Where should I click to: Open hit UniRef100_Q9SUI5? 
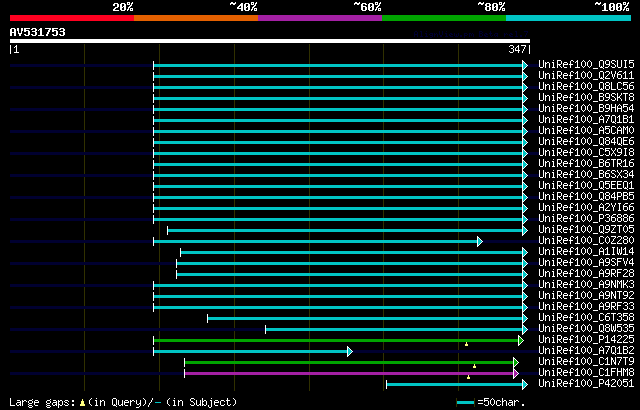coord(586,64)
